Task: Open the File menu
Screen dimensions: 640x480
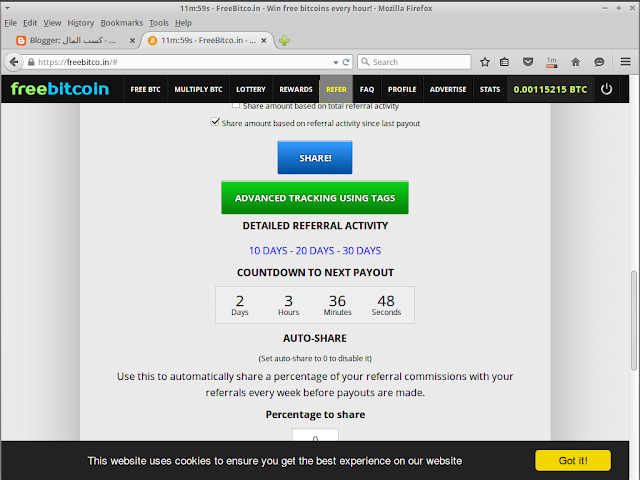Action: coord(11,23)
